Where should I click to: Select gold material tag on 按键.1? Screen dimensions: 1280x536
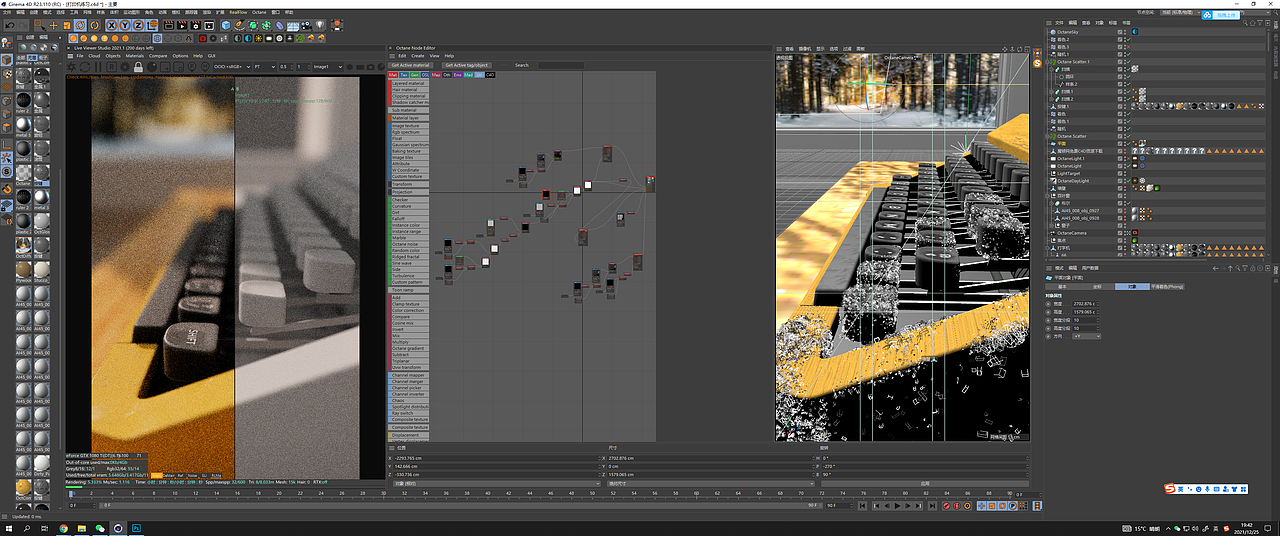[1179, 106]
